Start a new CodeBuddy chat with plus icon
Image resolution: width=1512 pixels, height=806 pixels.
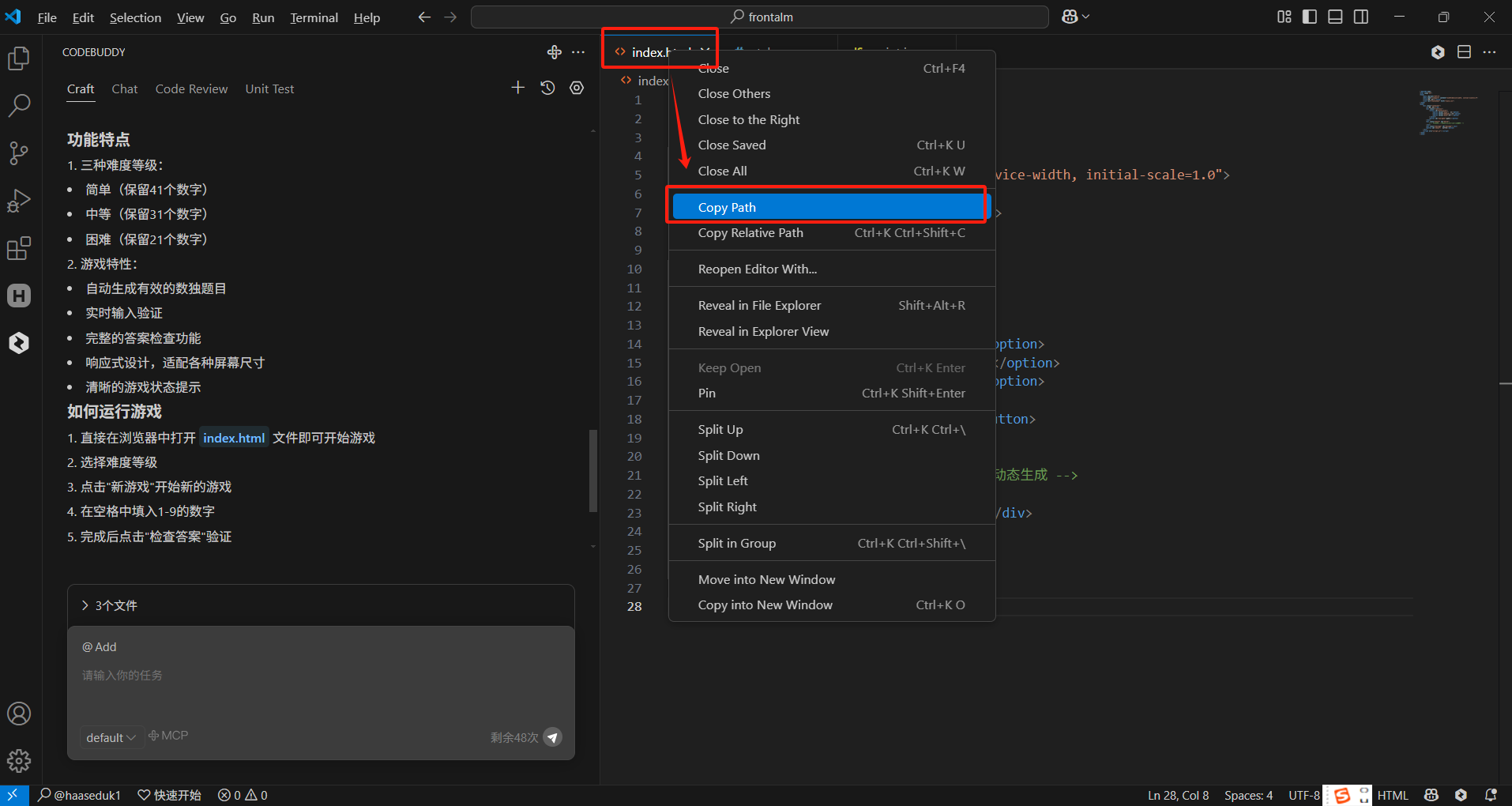[518, 88]
